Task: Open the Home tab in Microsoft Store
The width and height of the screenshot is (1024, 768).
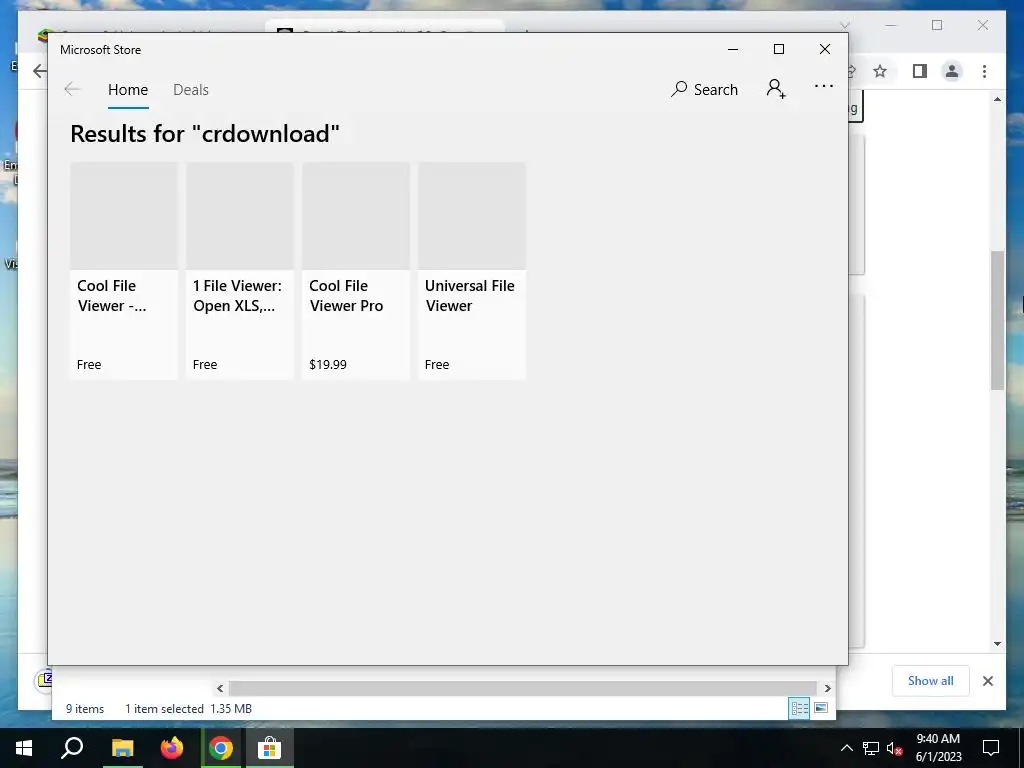Action: click(128, 89)
